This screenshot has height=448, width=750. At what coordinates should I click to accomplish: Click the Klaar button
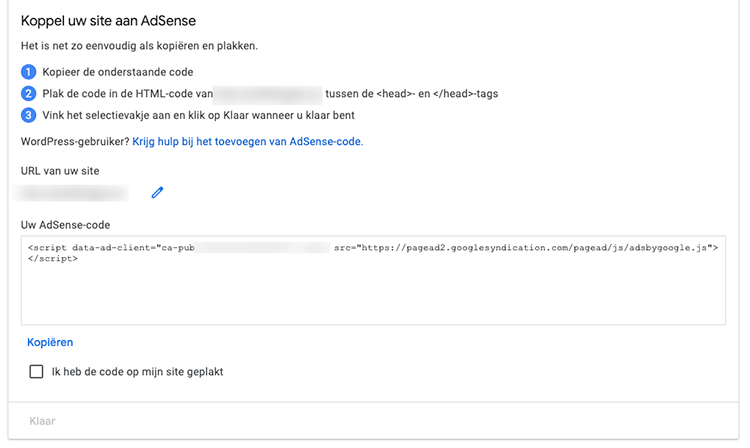pyautogui.click(x=43, y=421)
